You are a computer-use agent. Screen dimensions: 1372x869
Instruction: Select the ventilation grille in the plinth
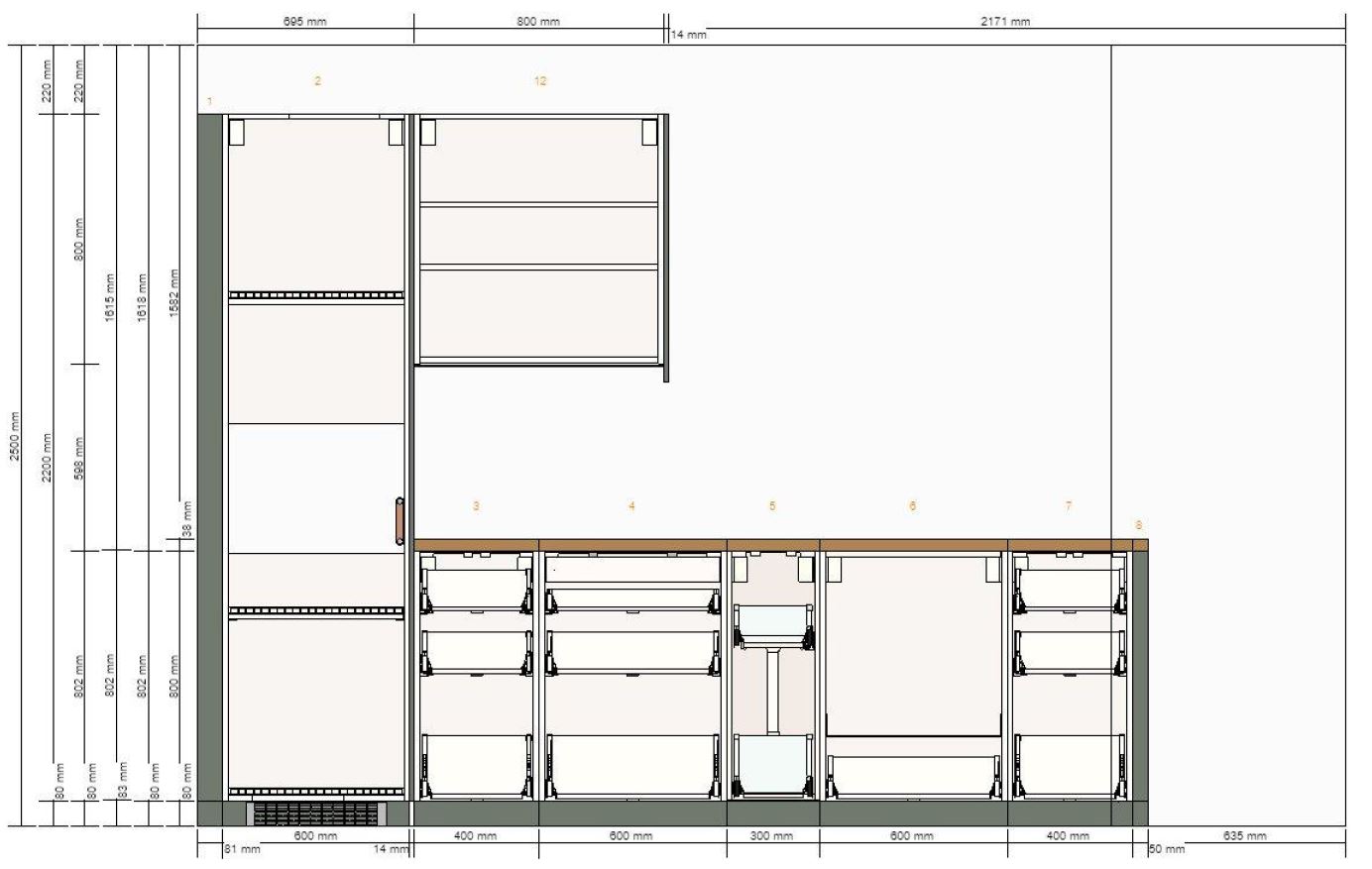(x=314, y=815)
